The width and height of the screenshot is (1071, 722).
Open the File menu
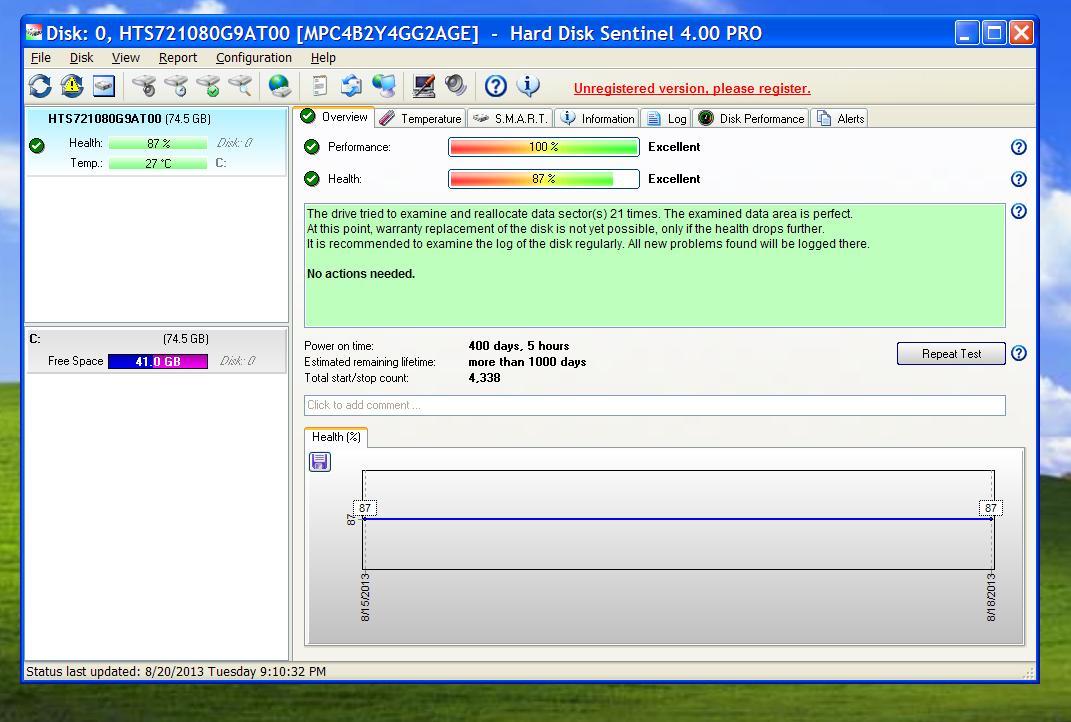tap(41, 58)
